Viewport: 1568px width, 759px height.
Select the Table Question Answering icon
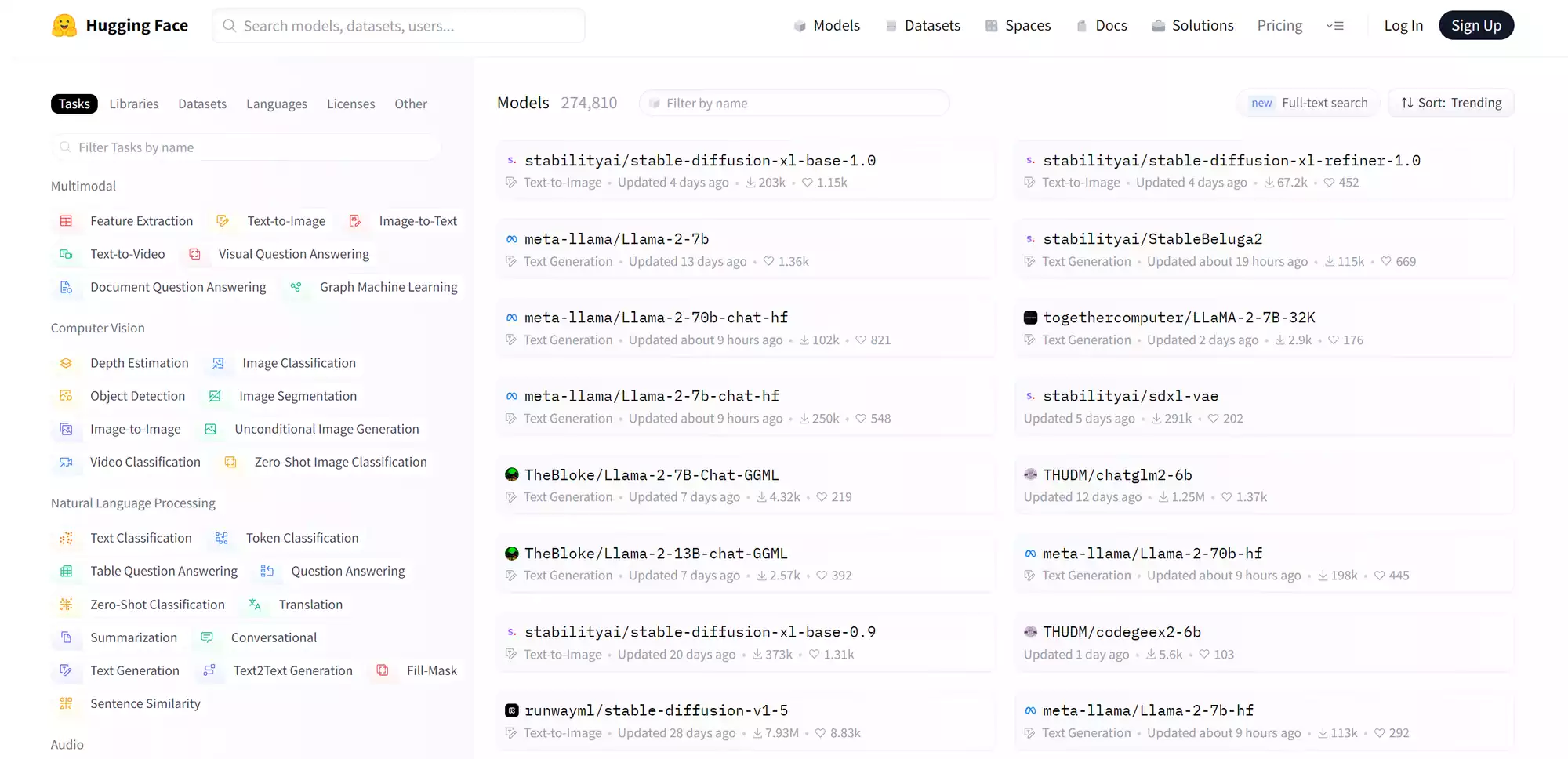coord(66,571)
